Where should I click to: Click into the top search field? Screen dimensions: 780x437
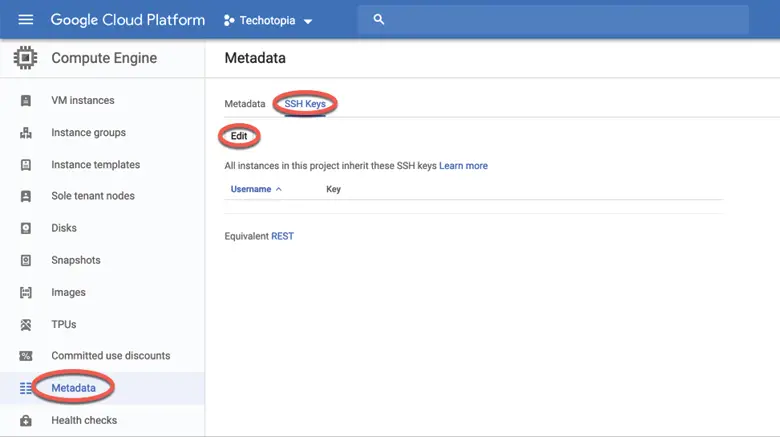[560, 20]
